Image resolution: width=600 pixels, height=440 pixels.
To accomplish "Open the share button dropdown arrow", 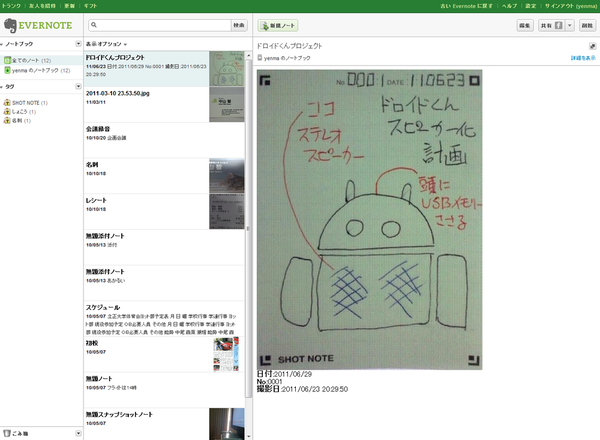I will click(570, 25).
